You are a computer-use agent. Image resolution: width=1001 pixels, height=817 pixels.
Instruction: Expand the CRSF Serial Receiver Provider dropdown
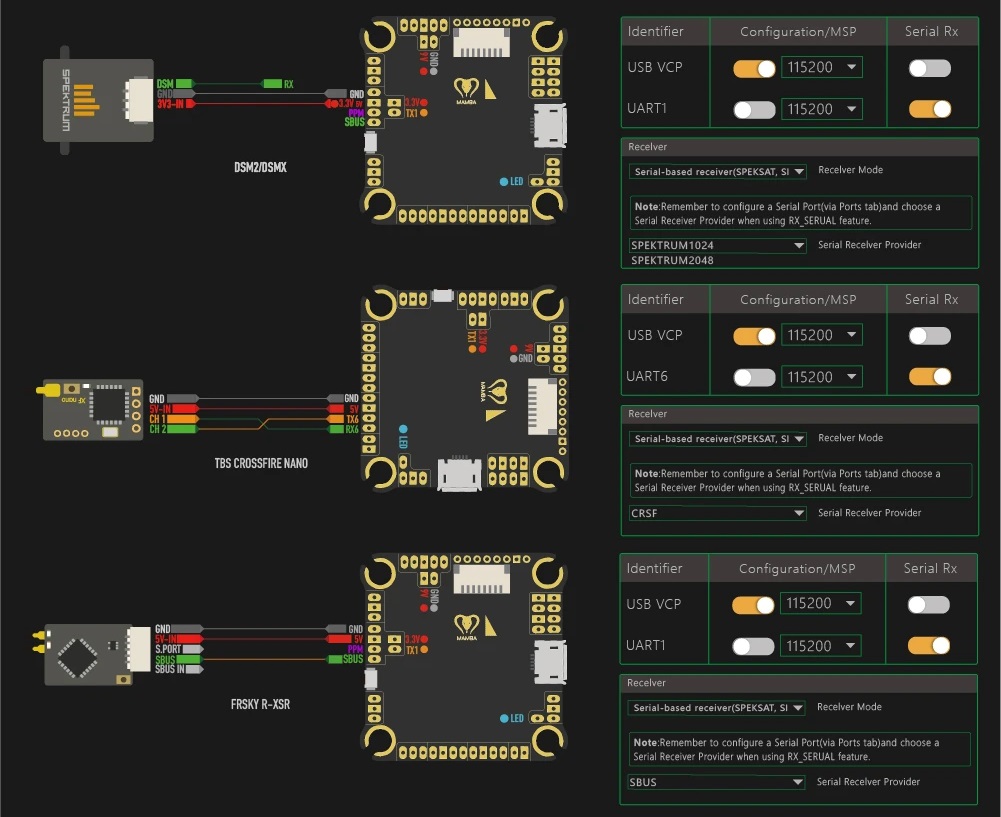[x=718, y=513]
